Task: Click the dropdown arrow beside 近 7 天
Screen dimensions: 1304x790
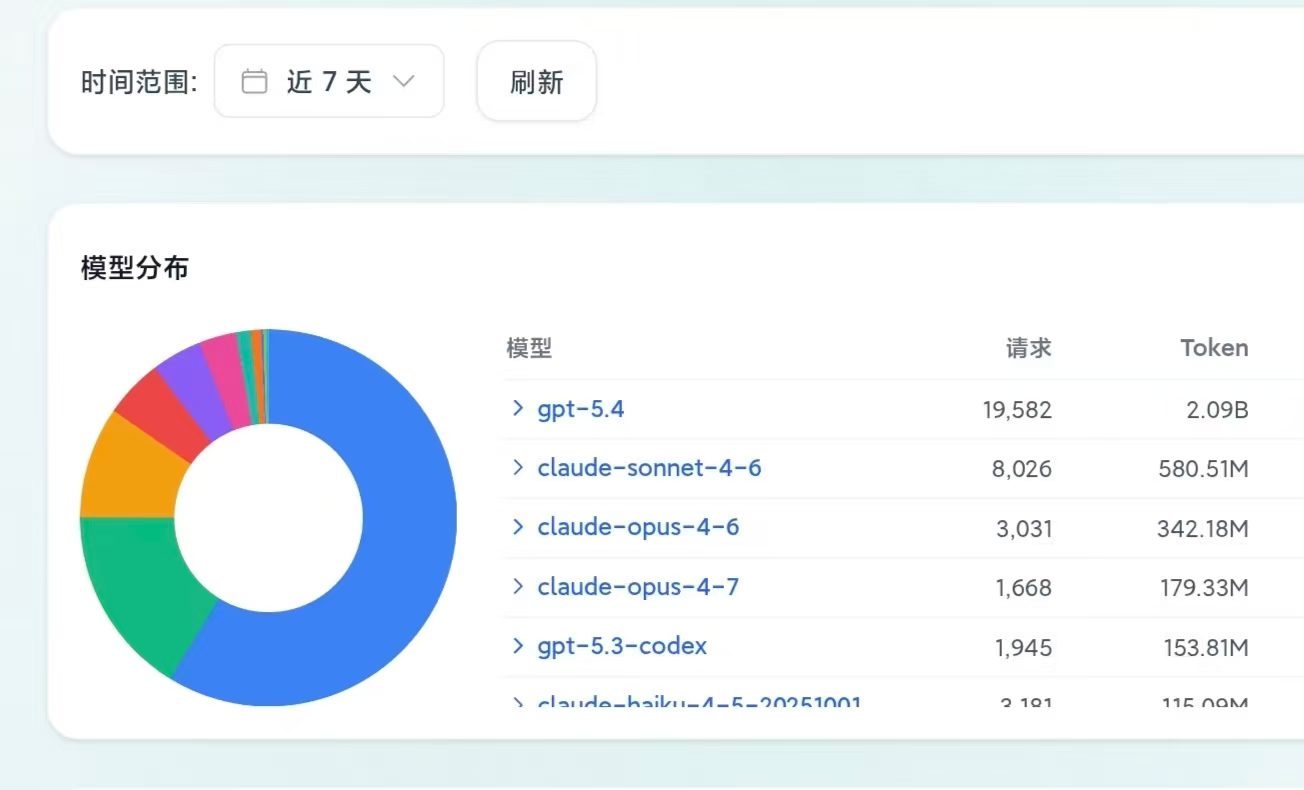Action: [404, 81]
